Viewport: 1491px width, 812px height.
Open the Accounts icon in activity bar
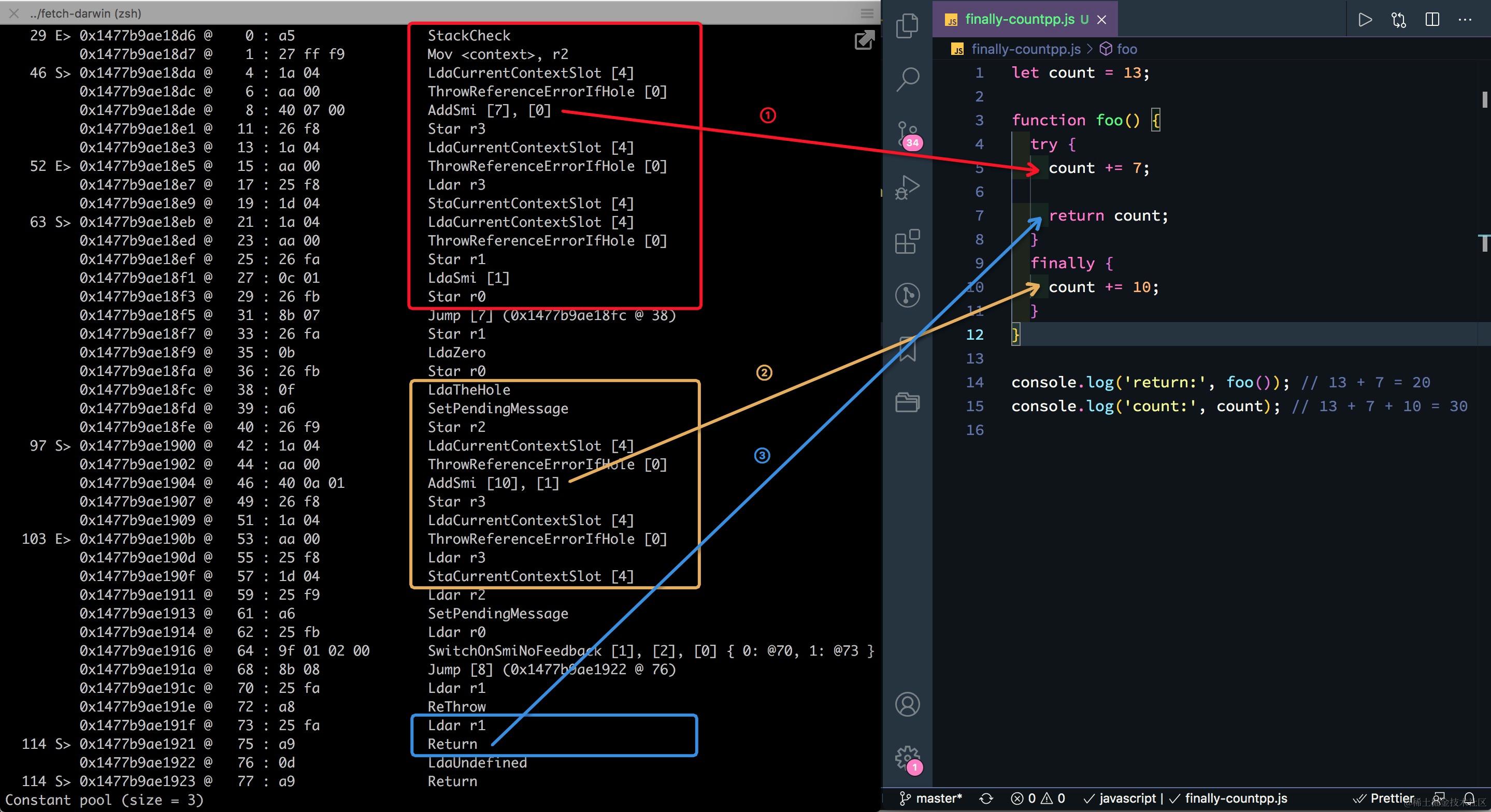coord(907,704)
